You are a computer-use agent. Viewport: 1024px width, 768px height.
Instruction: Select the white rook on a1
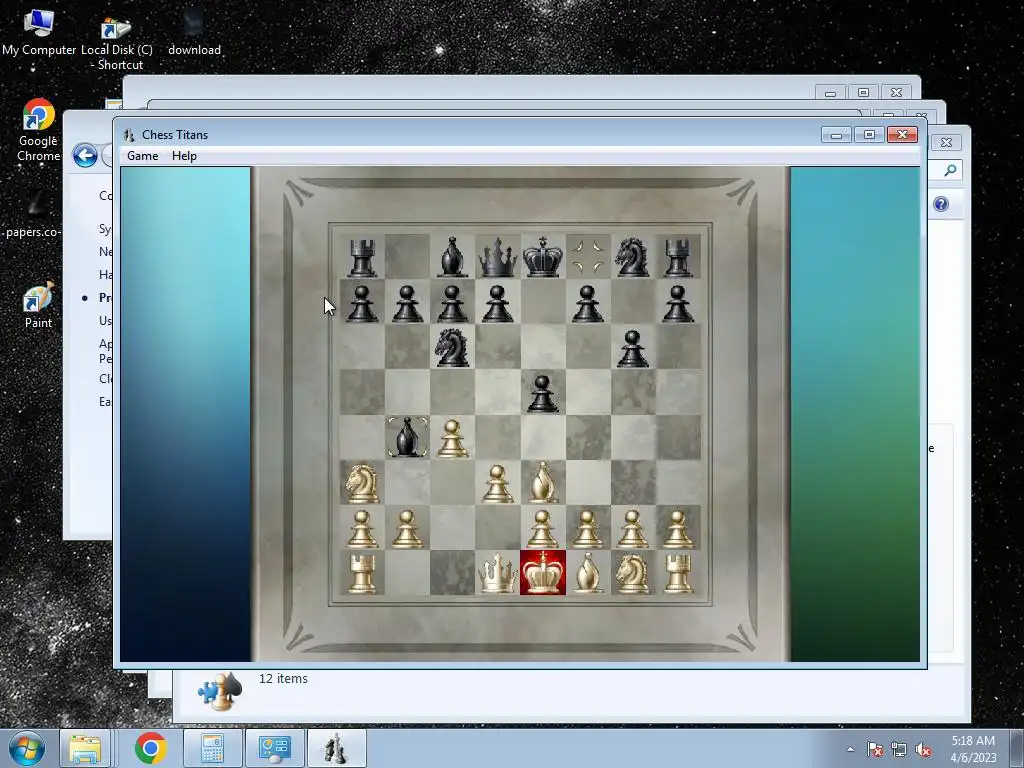(x=362, y=573)
